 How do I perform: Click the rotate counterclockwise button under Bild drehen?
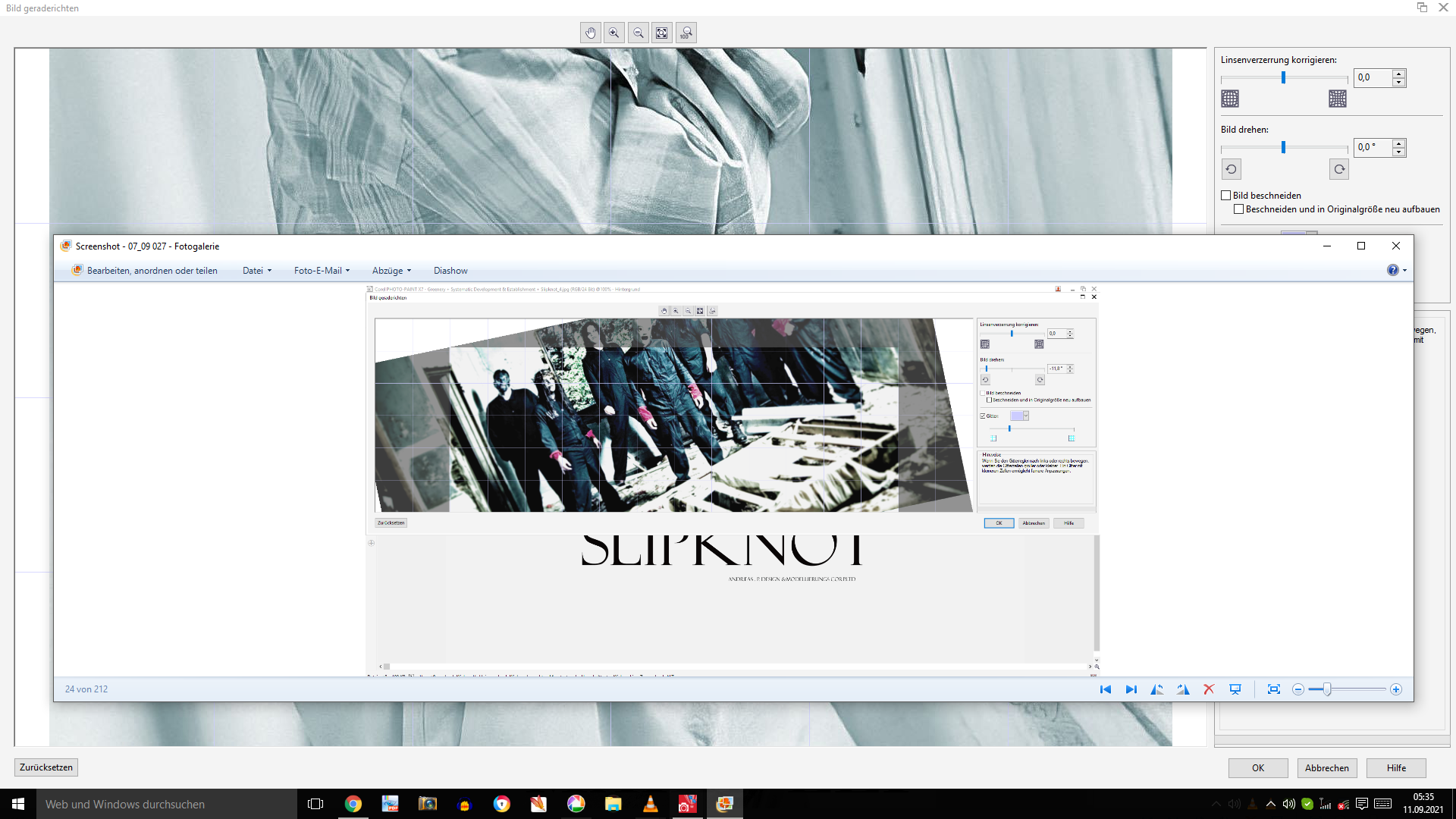coord(1232,169)
